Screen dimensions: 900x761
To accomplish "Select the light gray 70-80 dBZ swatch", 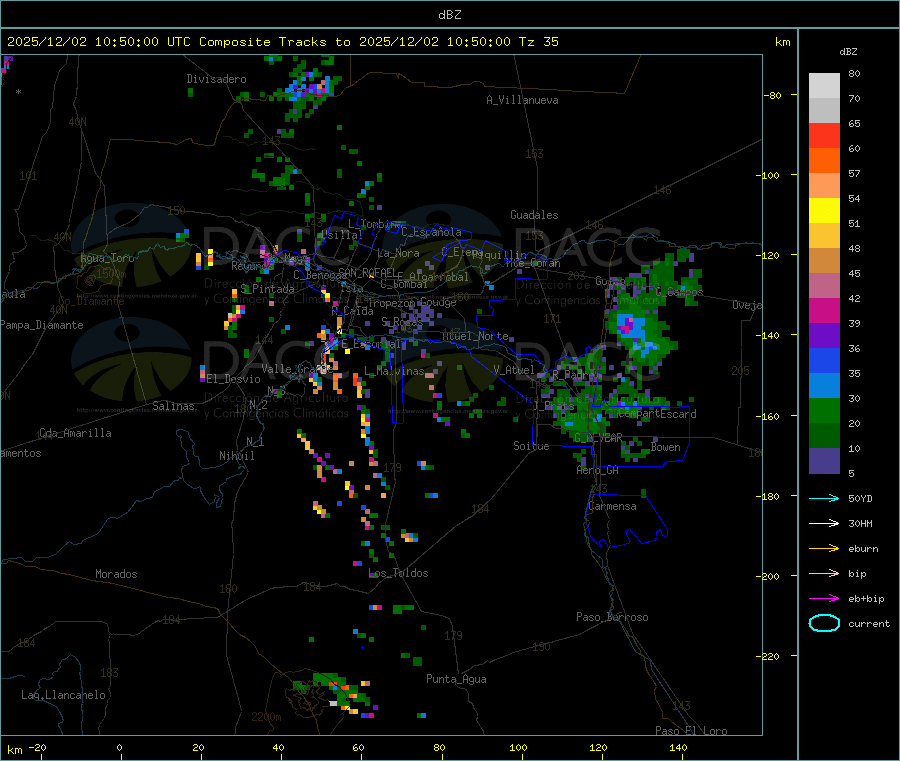I will pyautogui.click(x=824, y=86).
